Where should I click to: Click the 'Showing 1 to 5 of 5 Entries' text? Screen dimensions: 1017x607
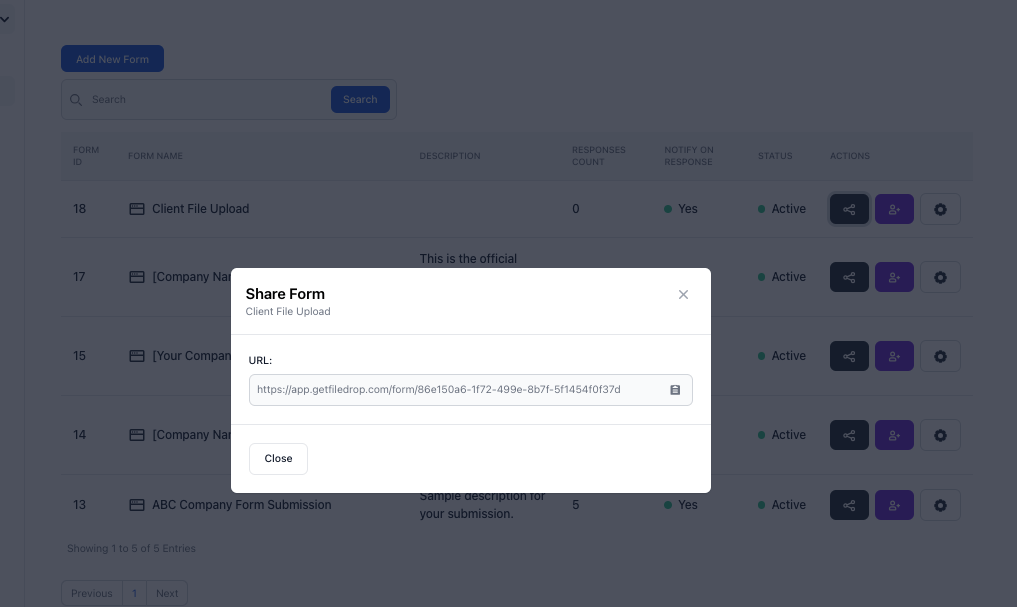[131, 548]
